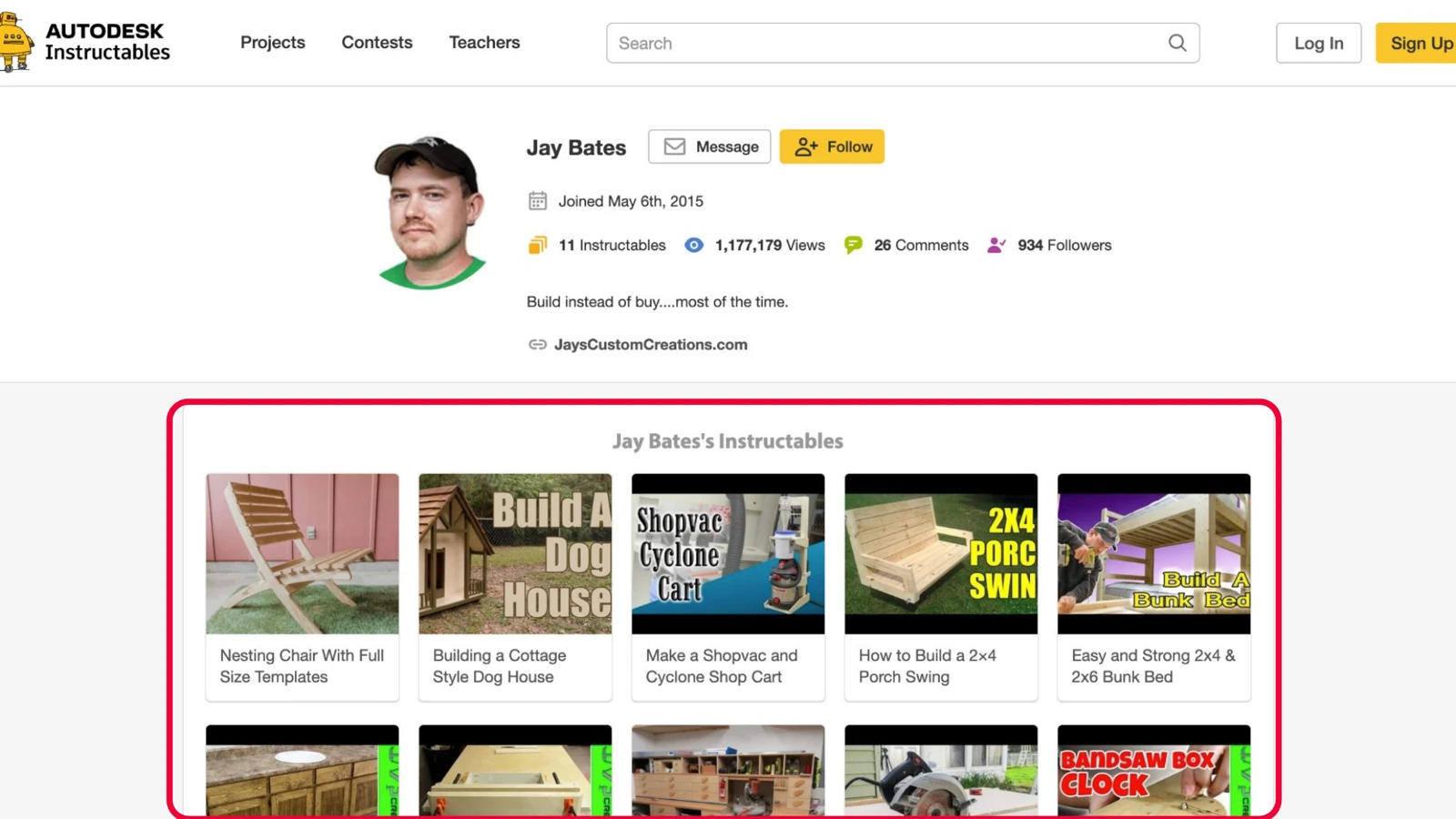Open the Build A Bunk Bed thumbnail

tap(1154, 553)
